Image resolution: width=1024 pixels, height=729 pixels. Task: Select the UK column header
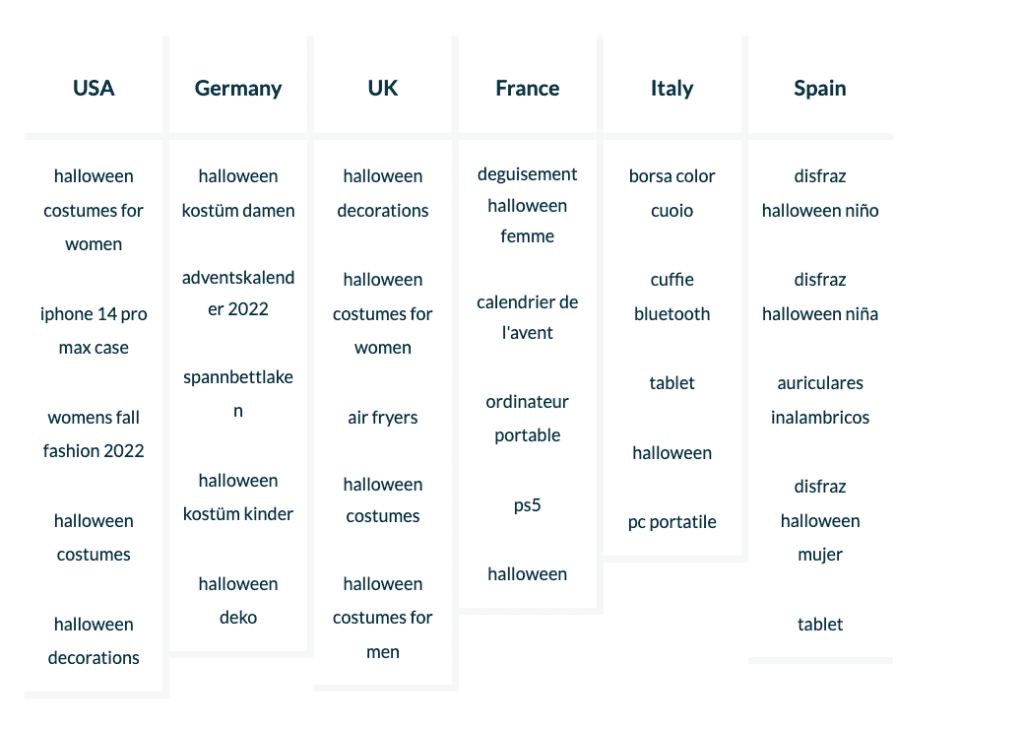click(383, 88)
